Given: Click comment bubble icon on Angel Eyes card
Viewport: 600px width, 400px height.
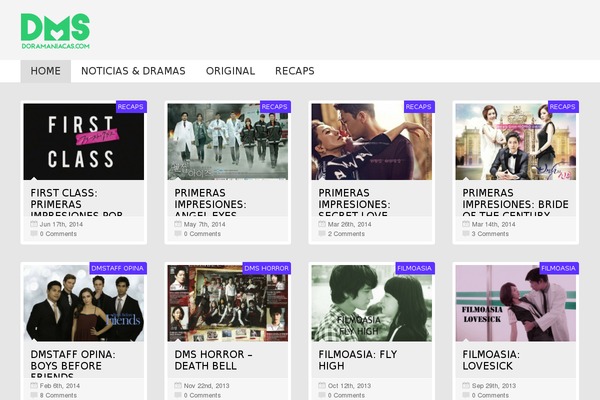Looking at the screenshot, I should [178, 233].
